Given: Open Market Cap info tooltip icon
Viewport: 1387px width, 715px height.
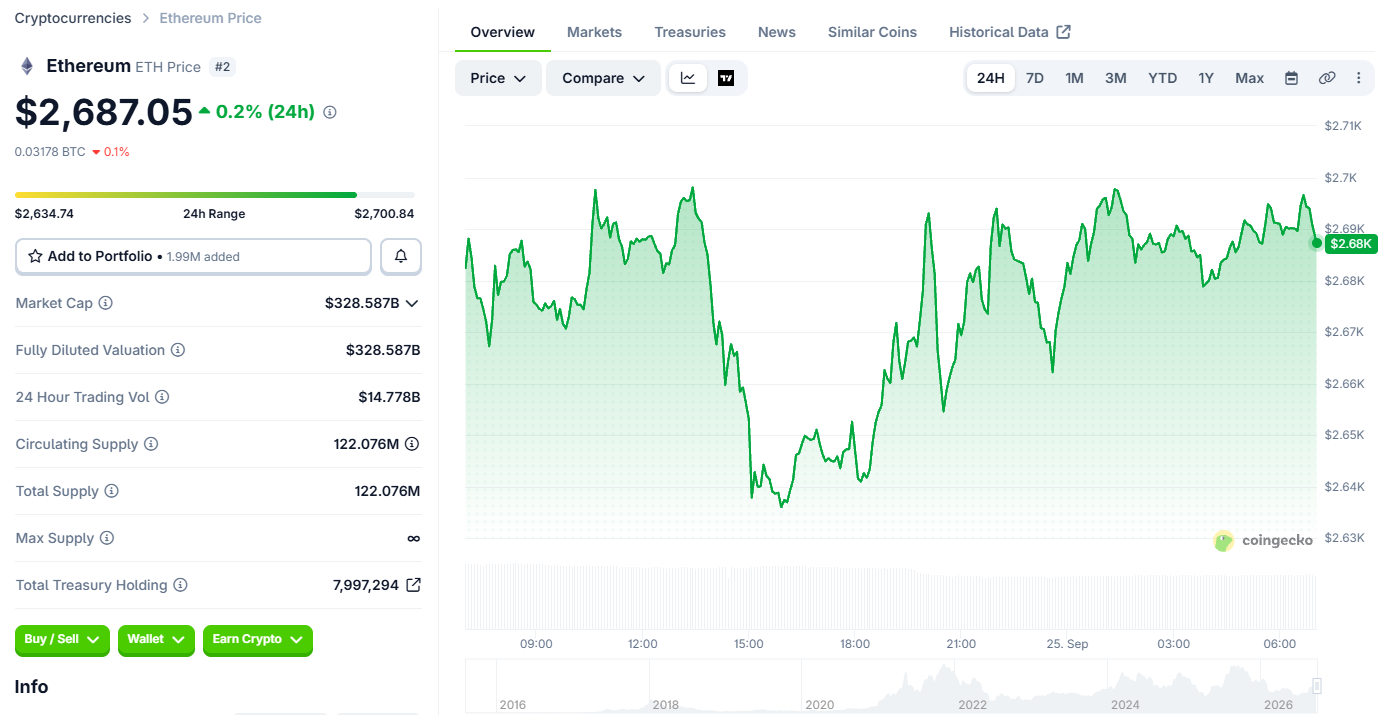Looking at the screenshot, I should coord(106,303).
